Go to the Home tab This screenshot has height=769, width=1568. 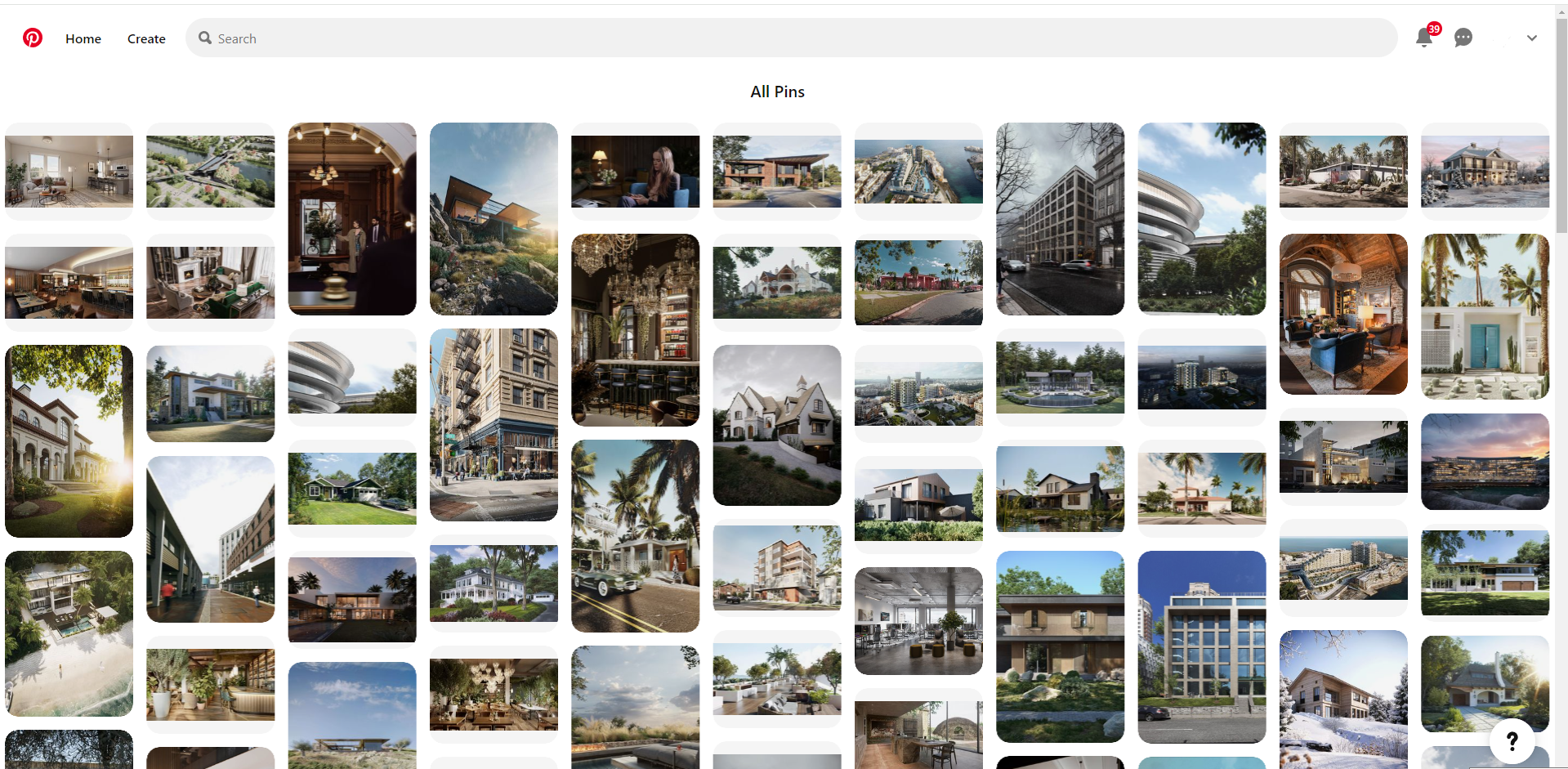83,38
